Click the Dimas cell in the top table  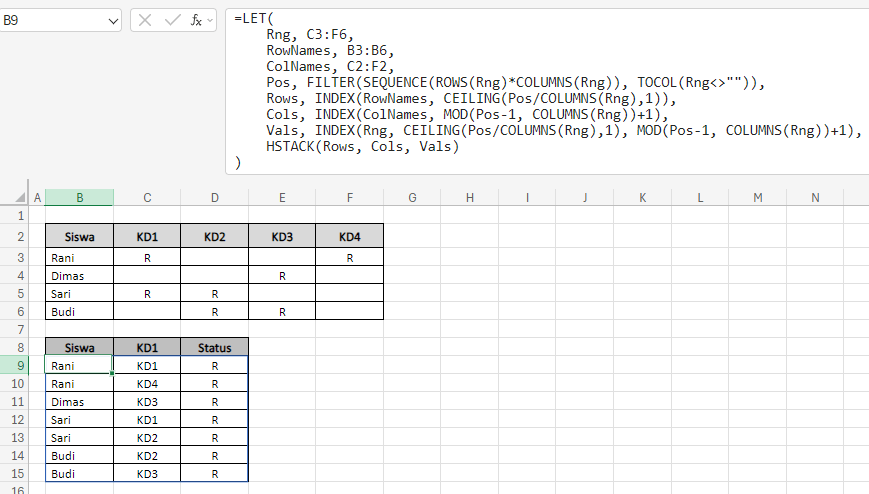pyautogui.click(x=79, y=275)
